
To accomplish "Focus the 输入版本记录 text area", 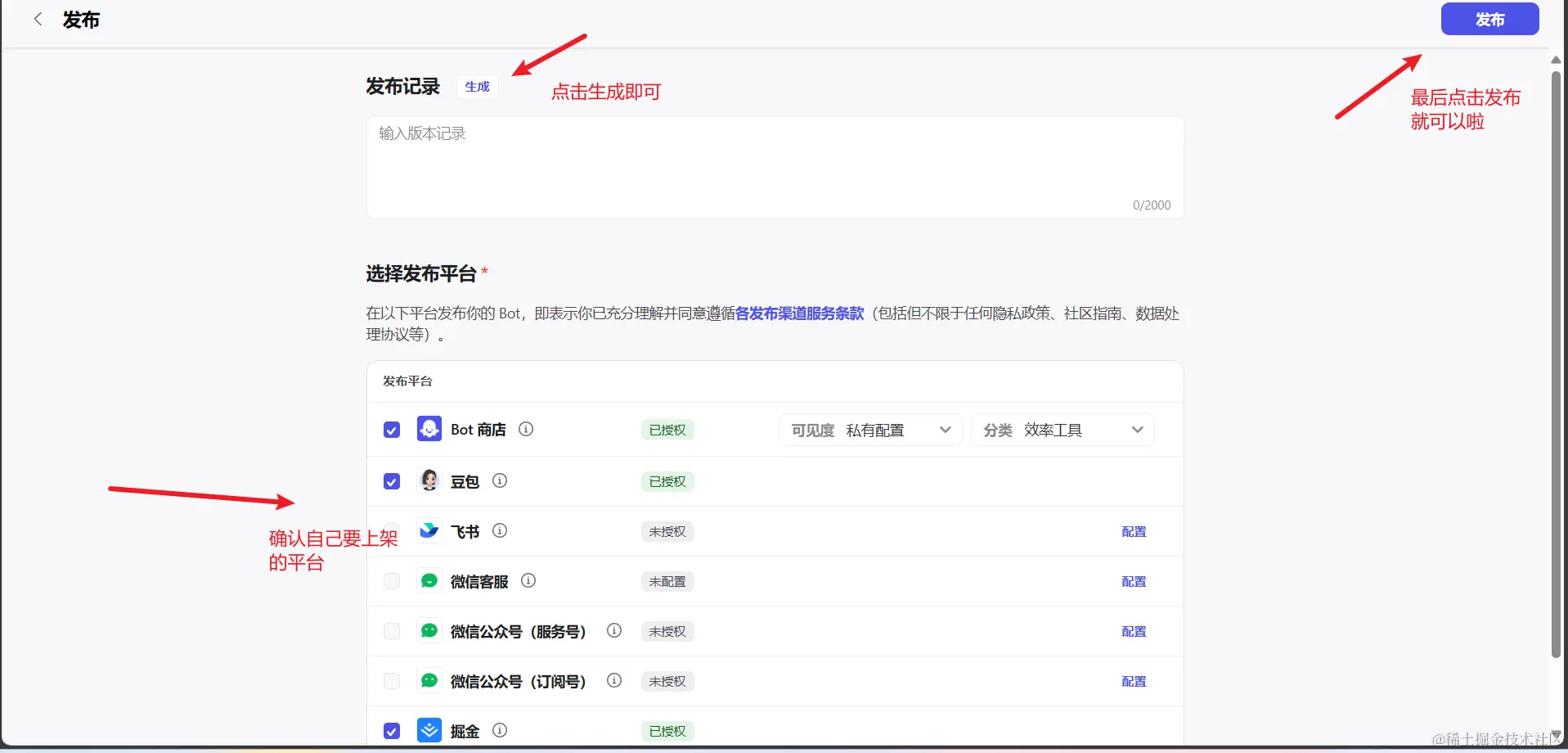I will (x=775, y=167).
